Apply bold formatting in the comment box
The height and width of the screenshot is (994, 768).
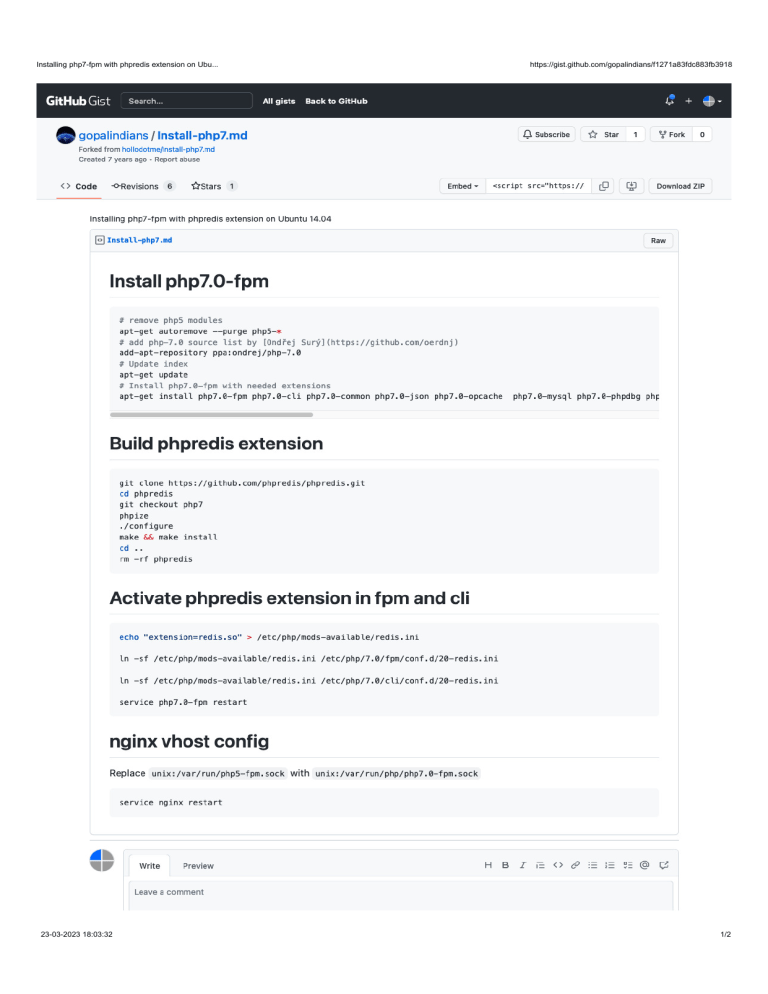505,864
